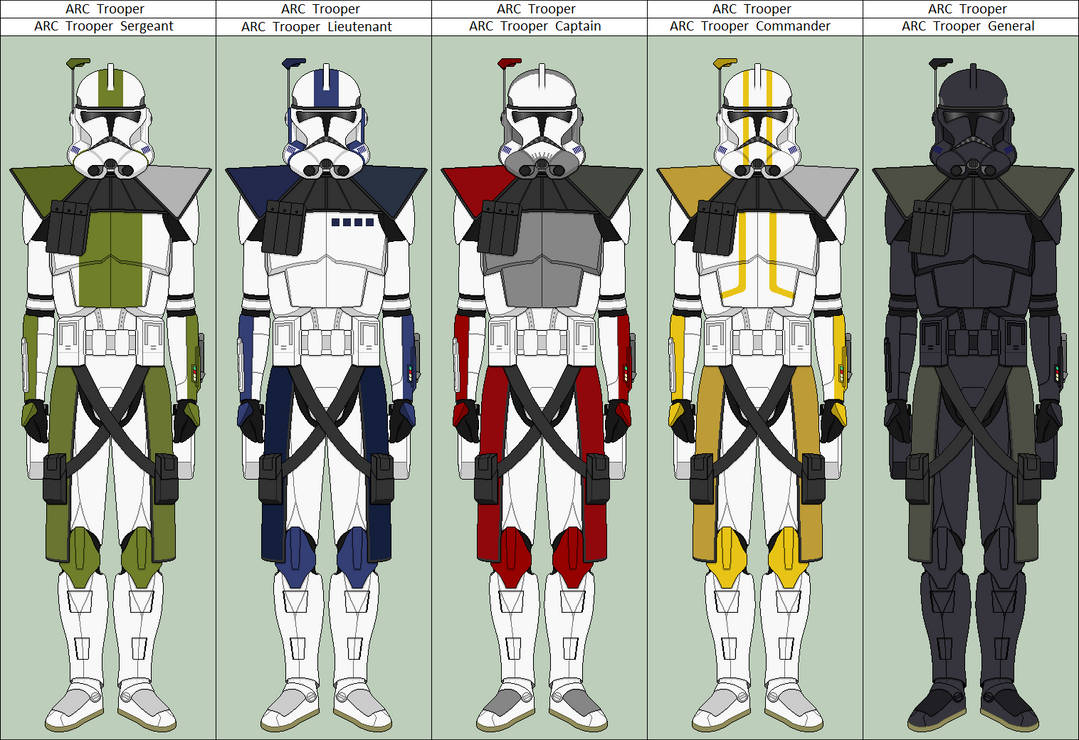1079x740 pixels.
Task: Click the Captain's grey chest plate
Action: tap(542, 258)
